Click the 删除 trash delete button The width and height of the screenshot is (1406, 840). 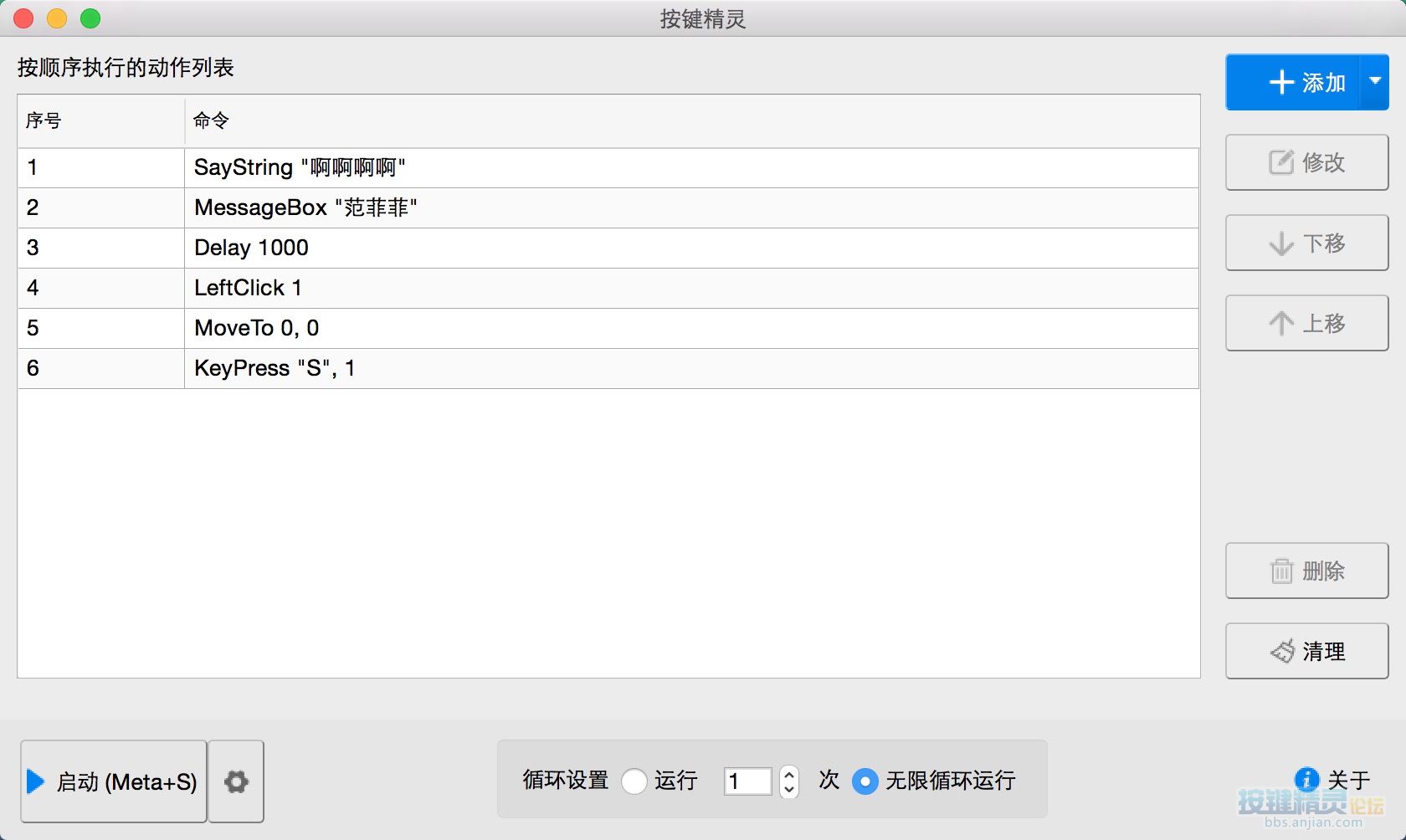tap(1306, 571)
